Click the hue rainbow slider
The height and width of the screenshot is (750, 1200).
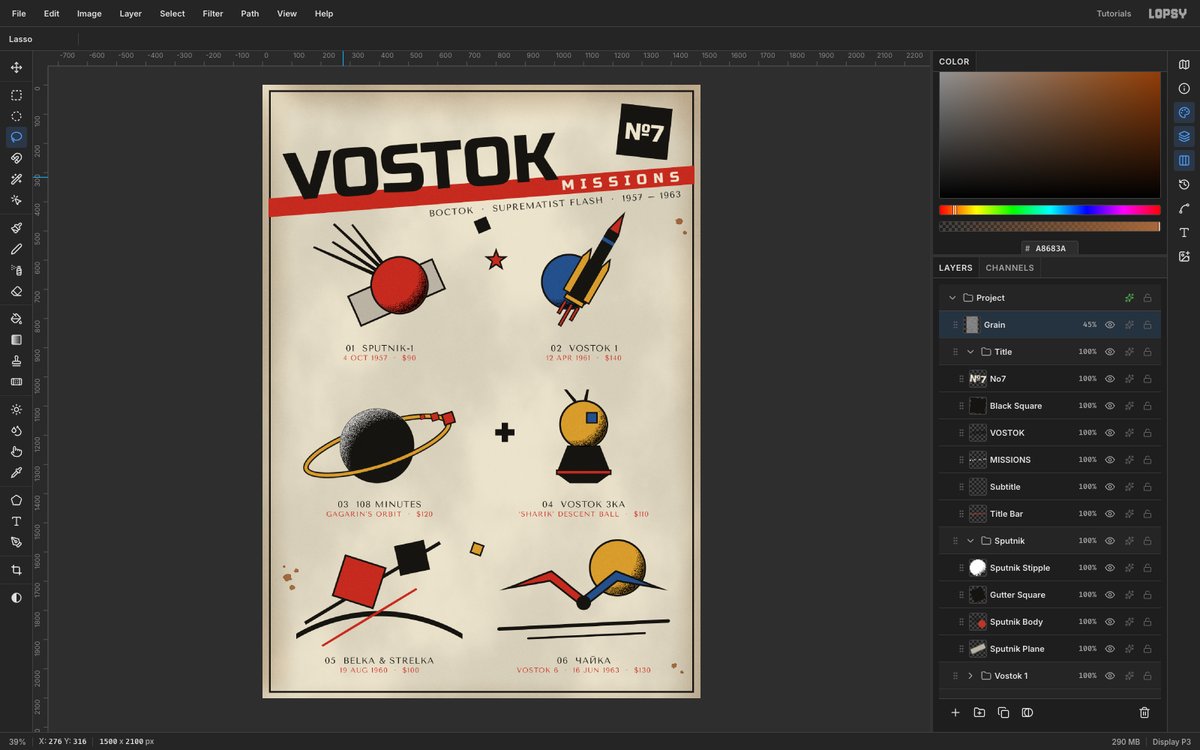pos(1049,210)
